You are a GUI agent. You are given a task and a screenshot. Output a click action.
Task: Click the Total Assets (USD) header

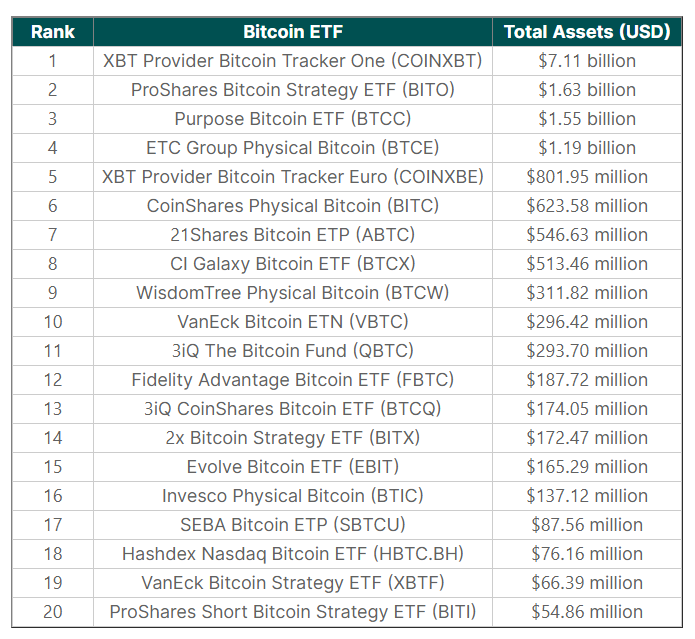587,31
